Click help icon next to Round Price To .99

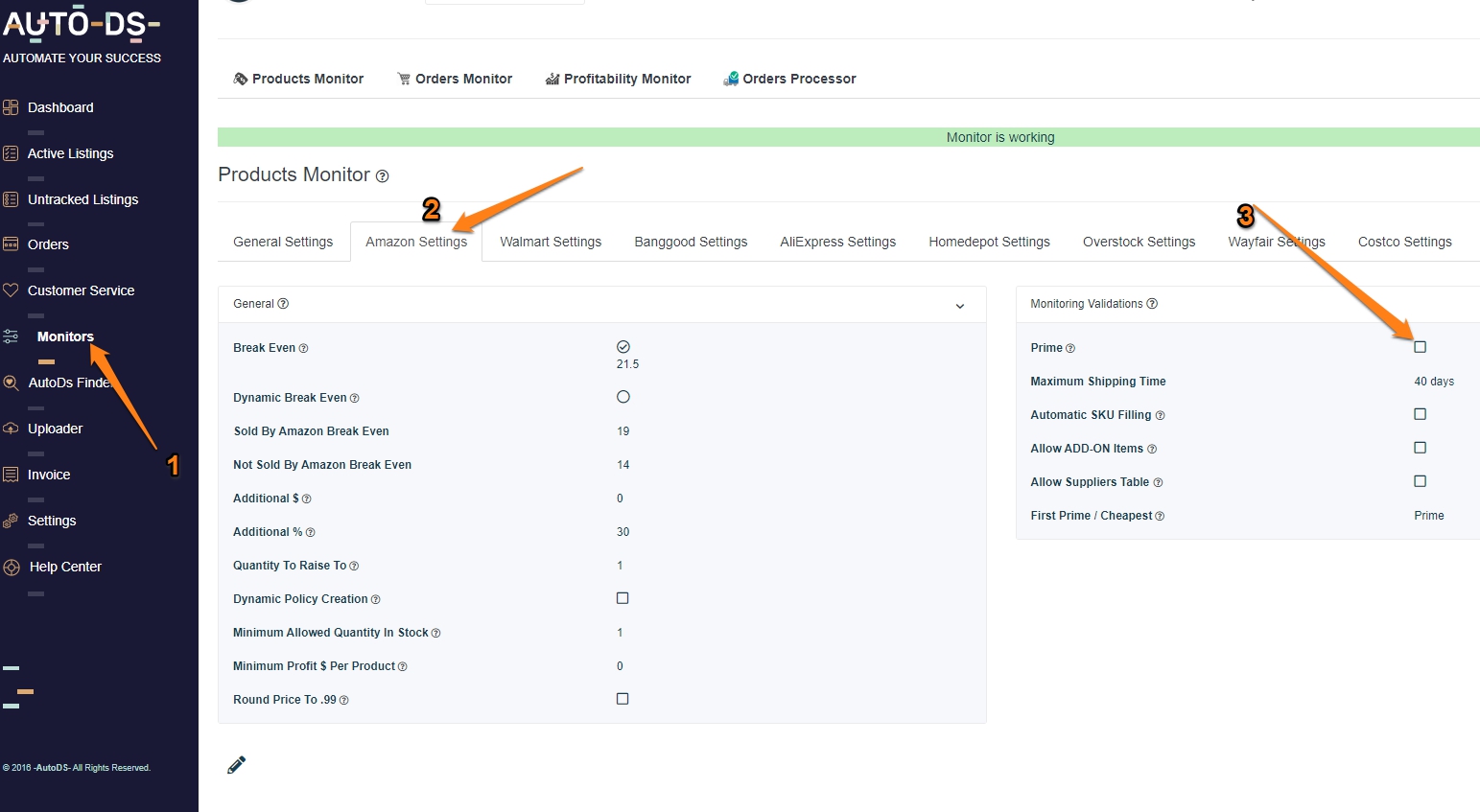click(x=343, y=701)
